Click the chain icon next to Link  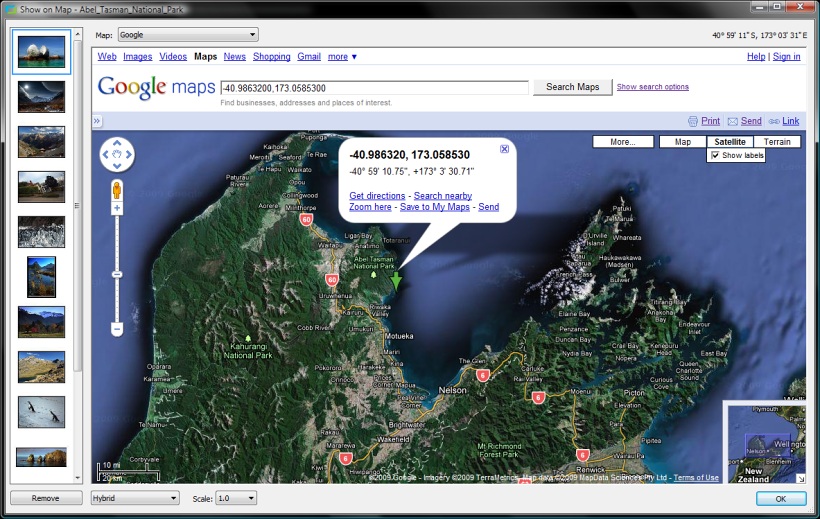[774, 121]
